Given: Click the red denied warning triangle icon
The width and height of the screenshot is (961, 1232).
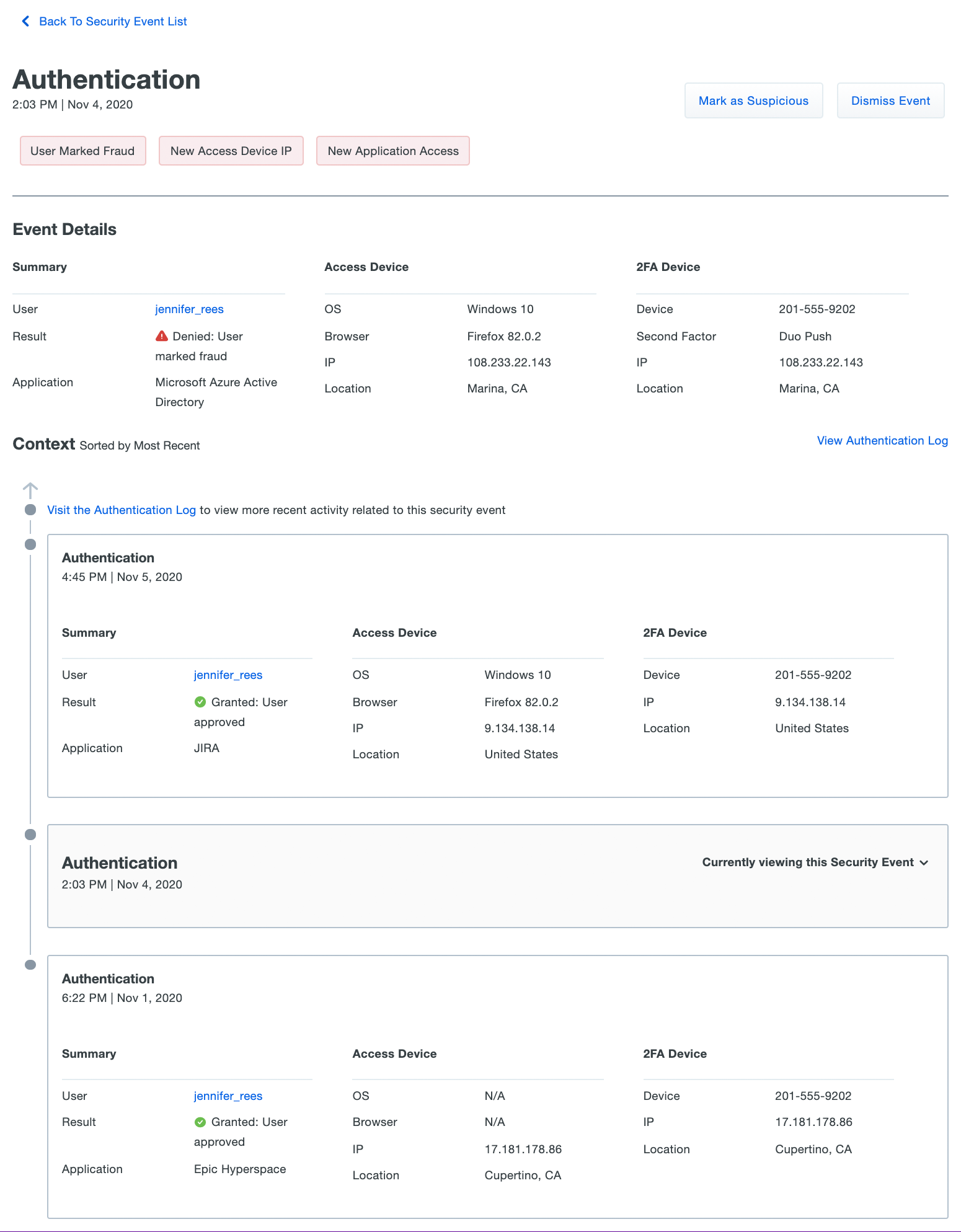Looking at the screenshot, I should [162, 336].
